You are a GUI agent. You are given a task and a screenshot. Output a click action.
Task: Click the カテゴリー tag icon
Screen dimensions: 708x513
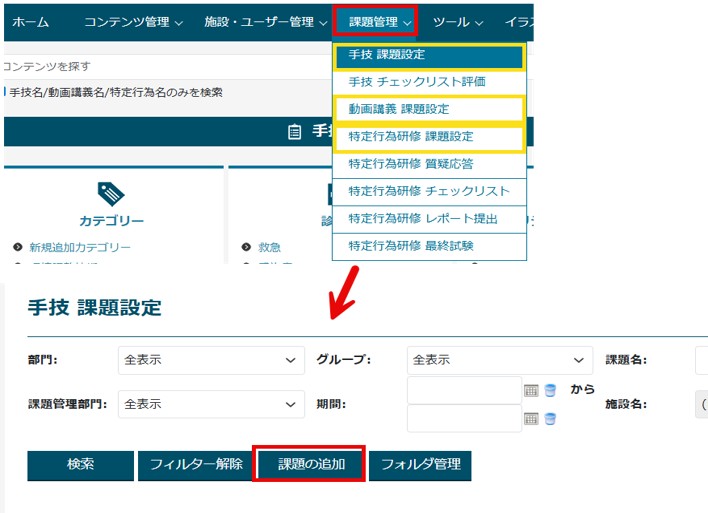[111, 194]
